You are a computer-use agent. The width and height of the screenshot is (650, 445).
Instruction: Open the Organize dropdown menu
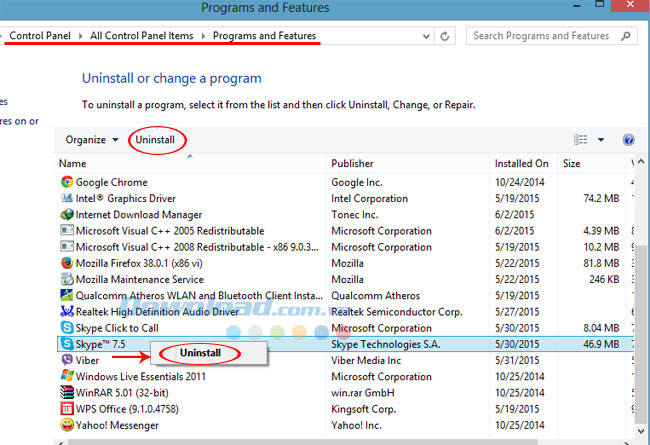click(92, 140)
